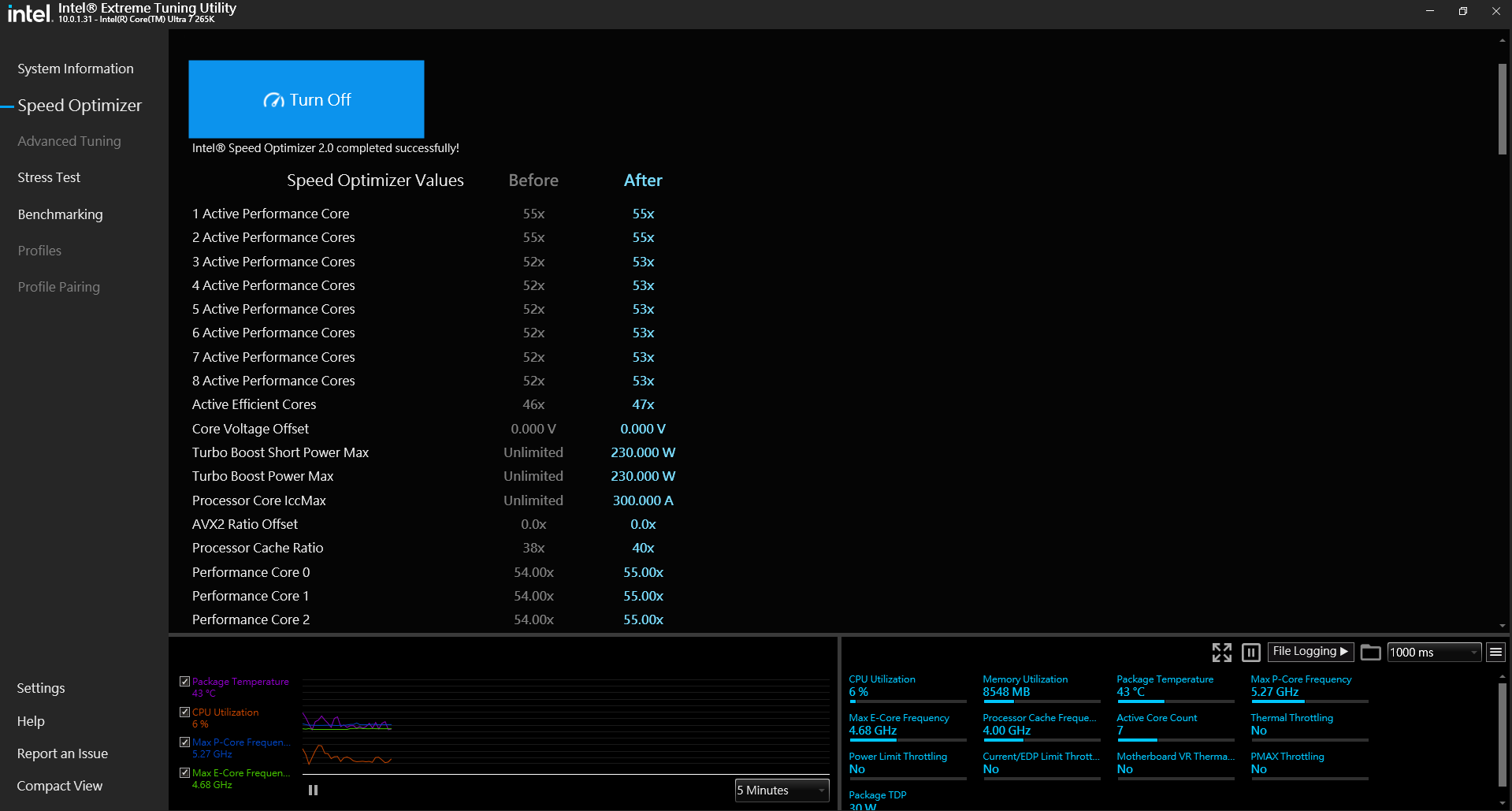Minimize the Extreme Tuning Utility window
This screenshot has height=811, width=1512.
(1429, 11)
